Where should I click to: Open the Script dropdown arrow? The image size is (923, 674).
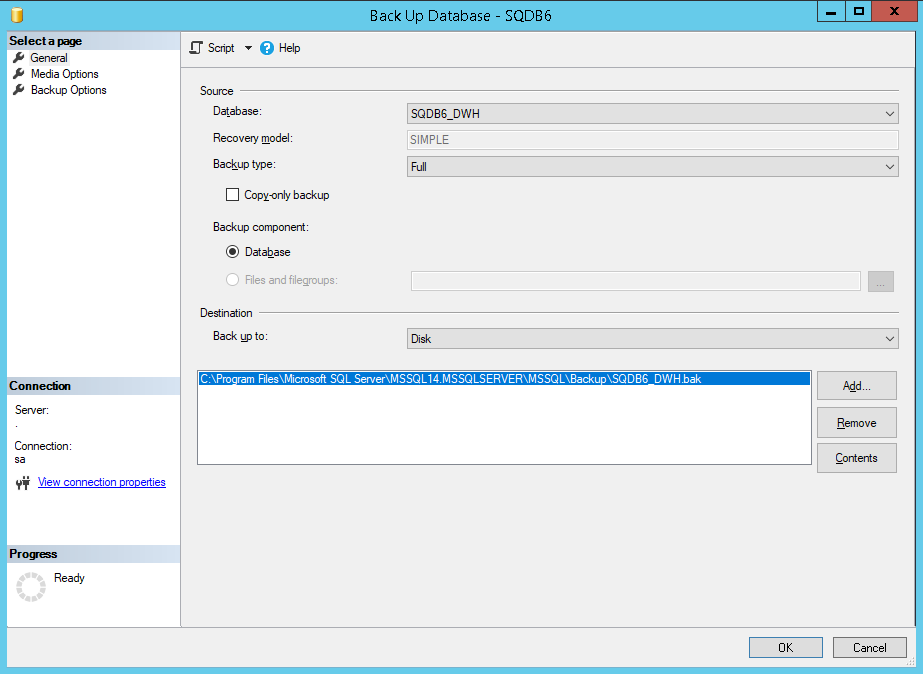click(248, 48)
